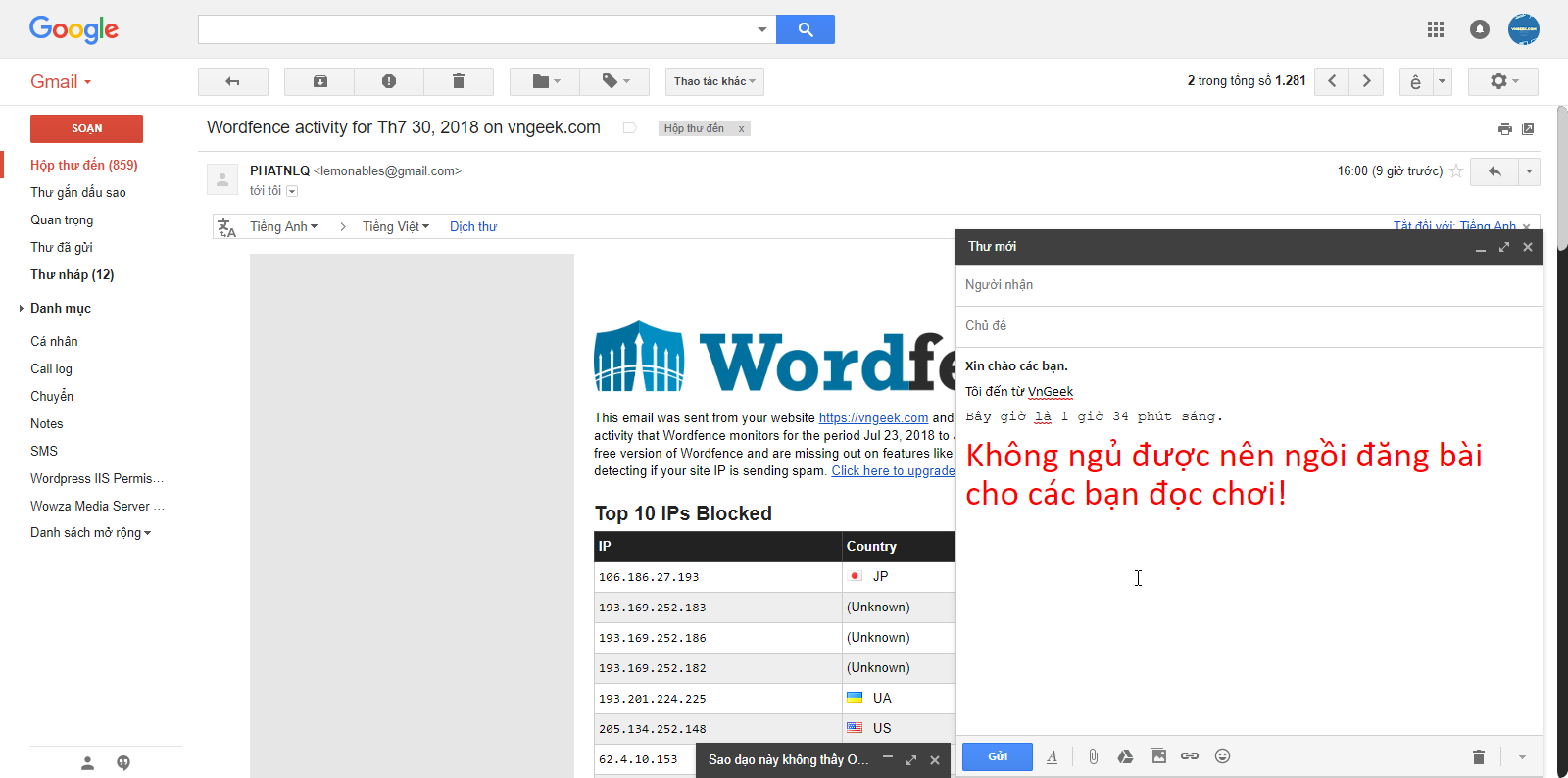This screenshot has height=778, width=1568.
Task: Click the Dịch thư translate link
Action: (x=473, y=226)
